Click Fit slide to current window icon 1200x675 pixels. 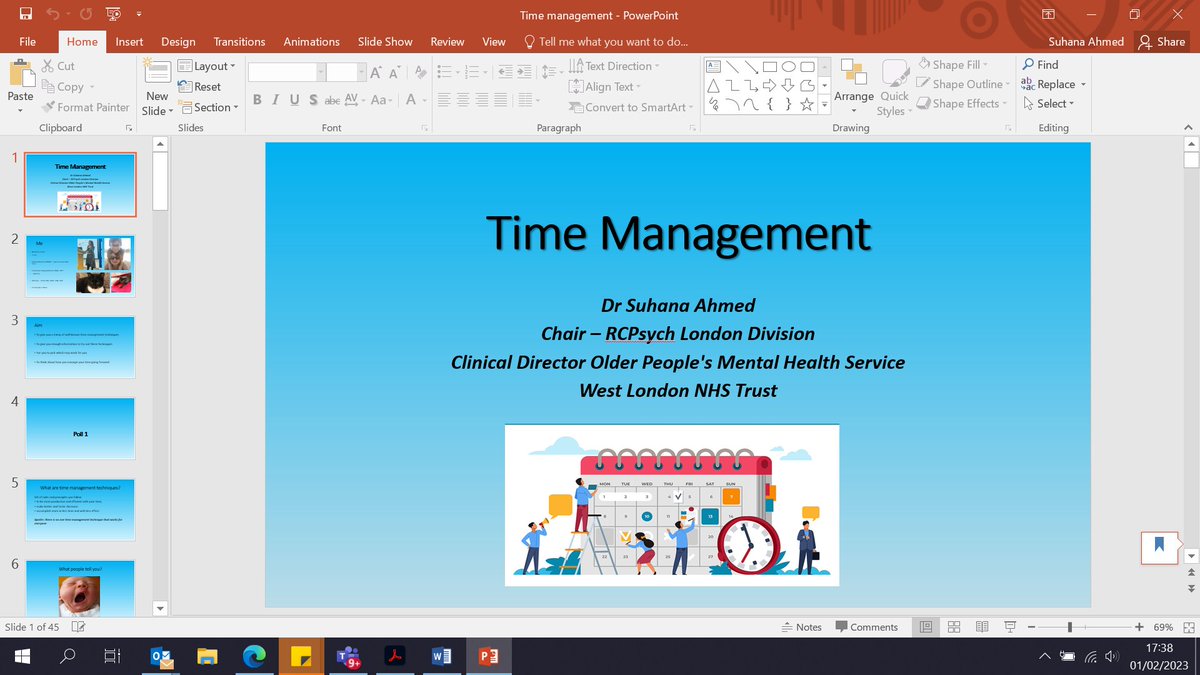pos(1188,627)
